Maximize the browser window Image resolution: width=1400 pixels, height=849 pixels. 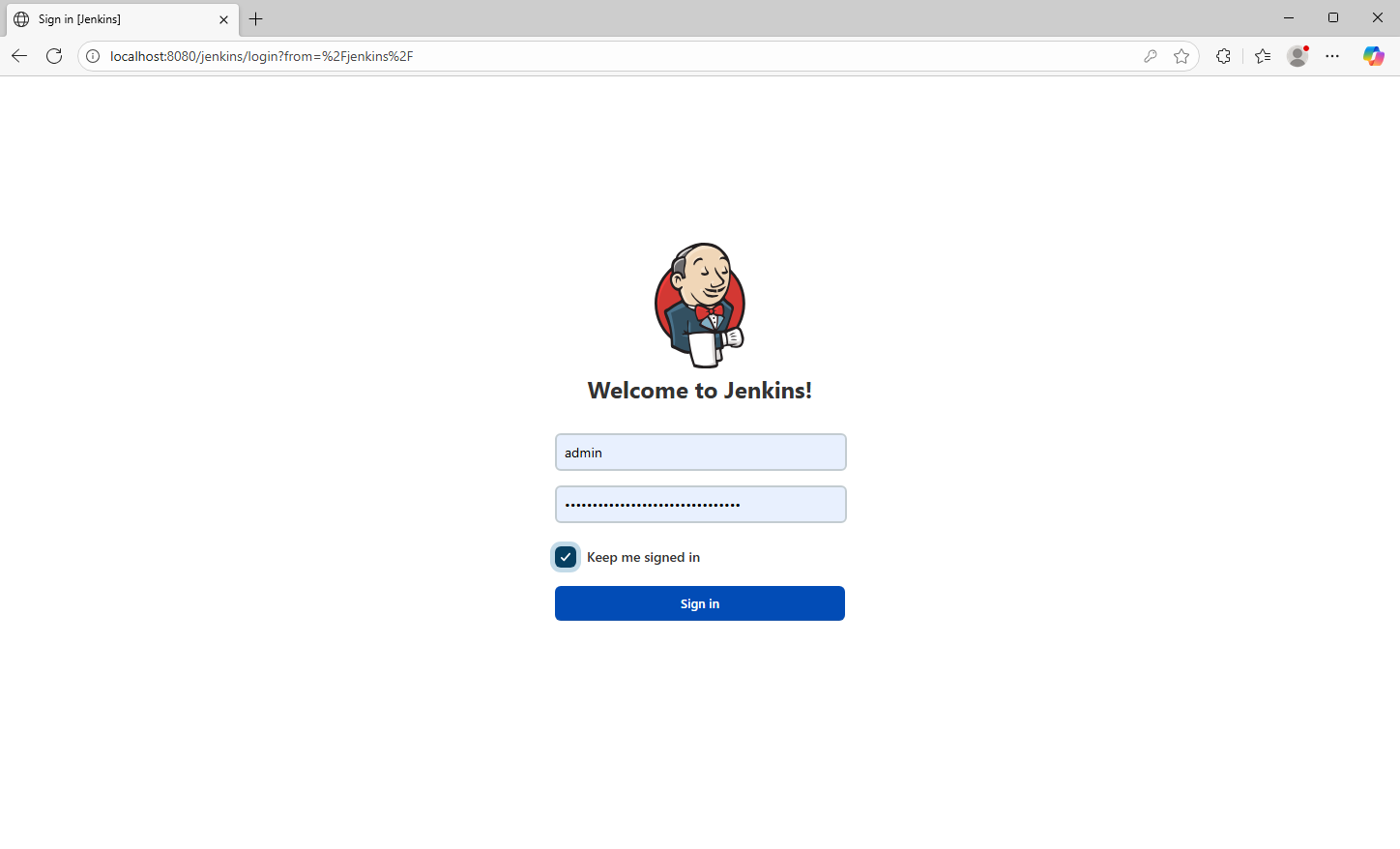tap(1333, 18)
